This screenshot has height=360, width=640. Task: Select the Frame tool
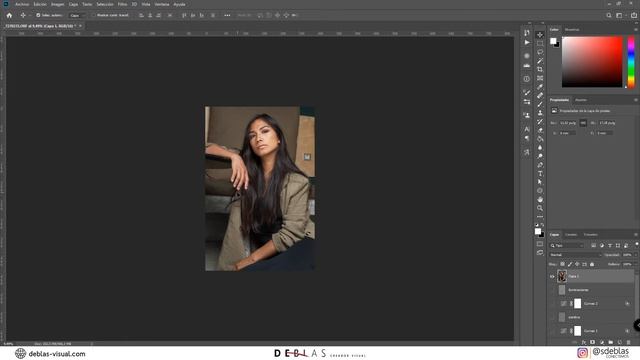click(540, 78)
